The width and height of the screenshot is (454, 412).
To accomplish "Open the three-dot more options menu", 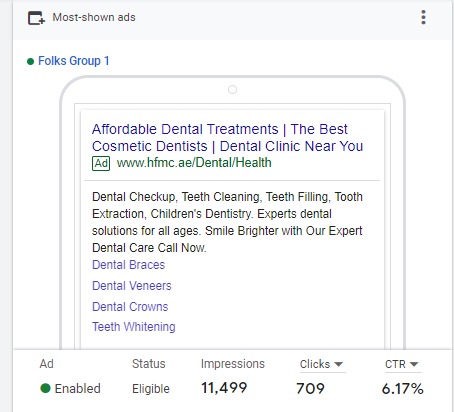I will 423,17.
